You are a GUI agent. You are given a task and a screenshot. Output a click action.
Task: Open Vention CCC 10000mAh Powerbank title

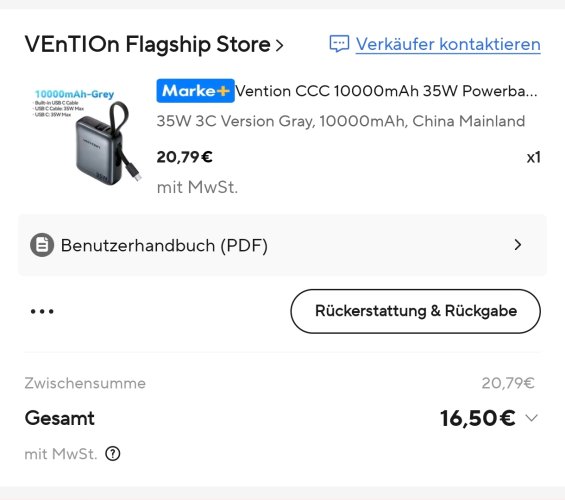click(386, 91)
